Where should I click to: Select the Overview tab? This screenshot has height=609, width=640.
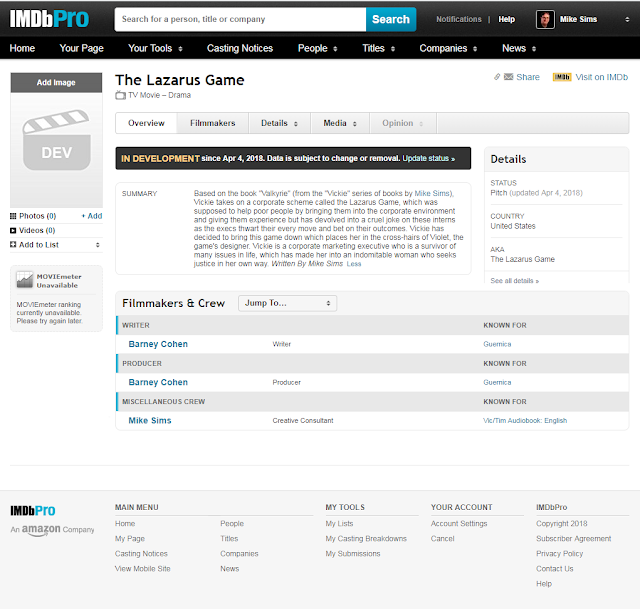(146, 123)
